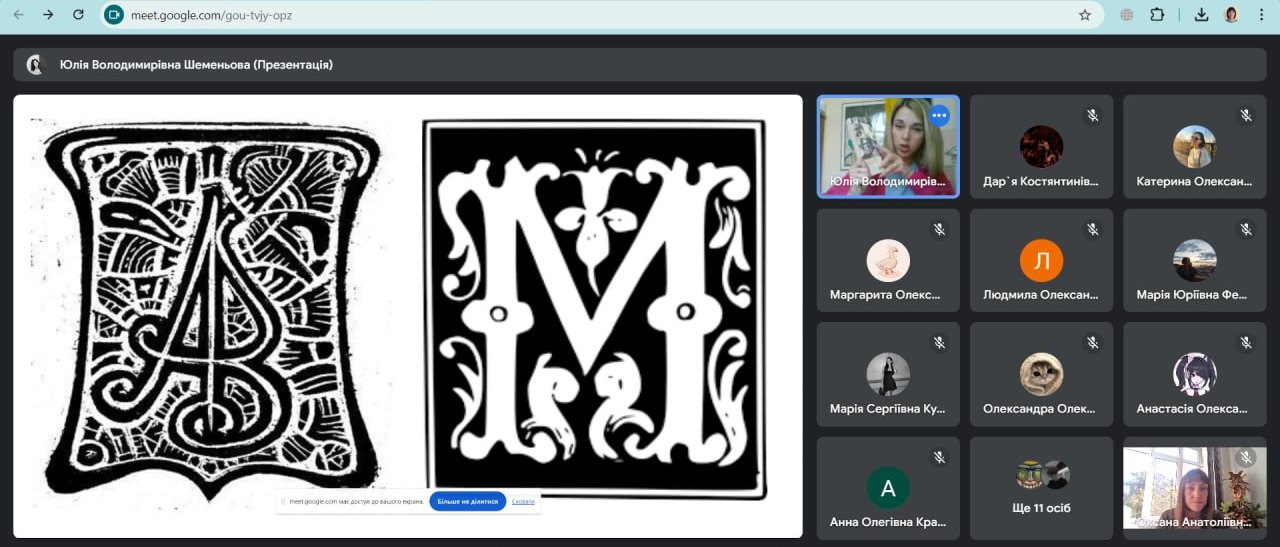1280x547 pixels.
Task: Click name label 'Анастасія Олекса...'
Action: (1192, 409)
